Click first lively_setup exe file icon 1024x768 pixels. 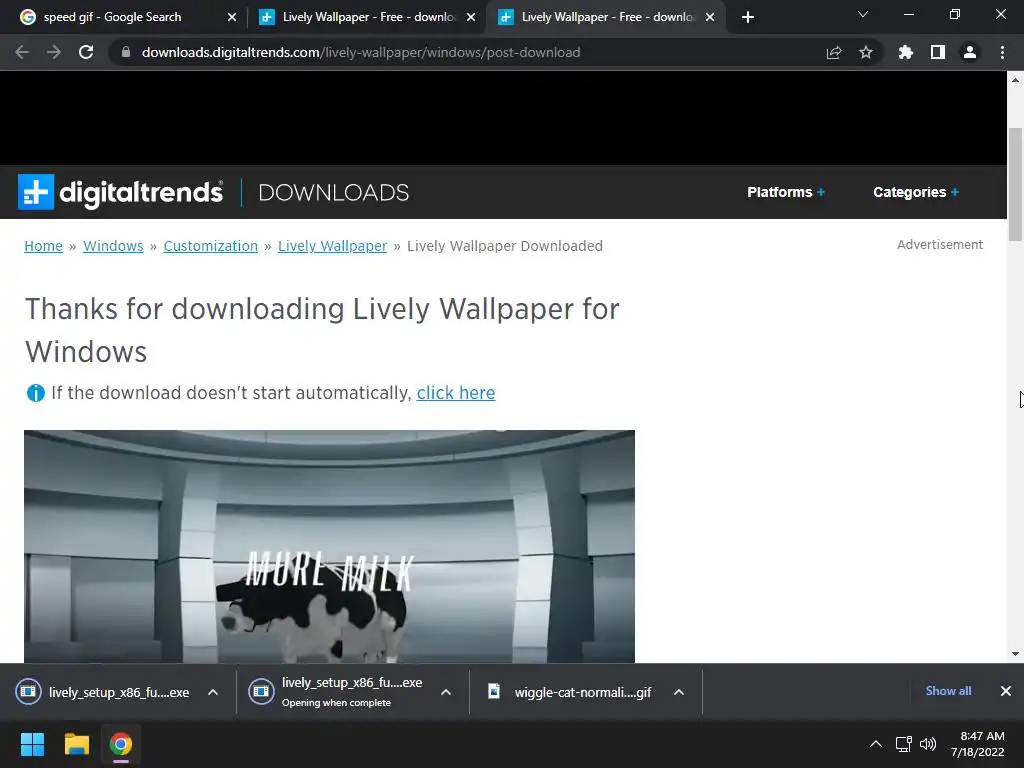point(28,691)
